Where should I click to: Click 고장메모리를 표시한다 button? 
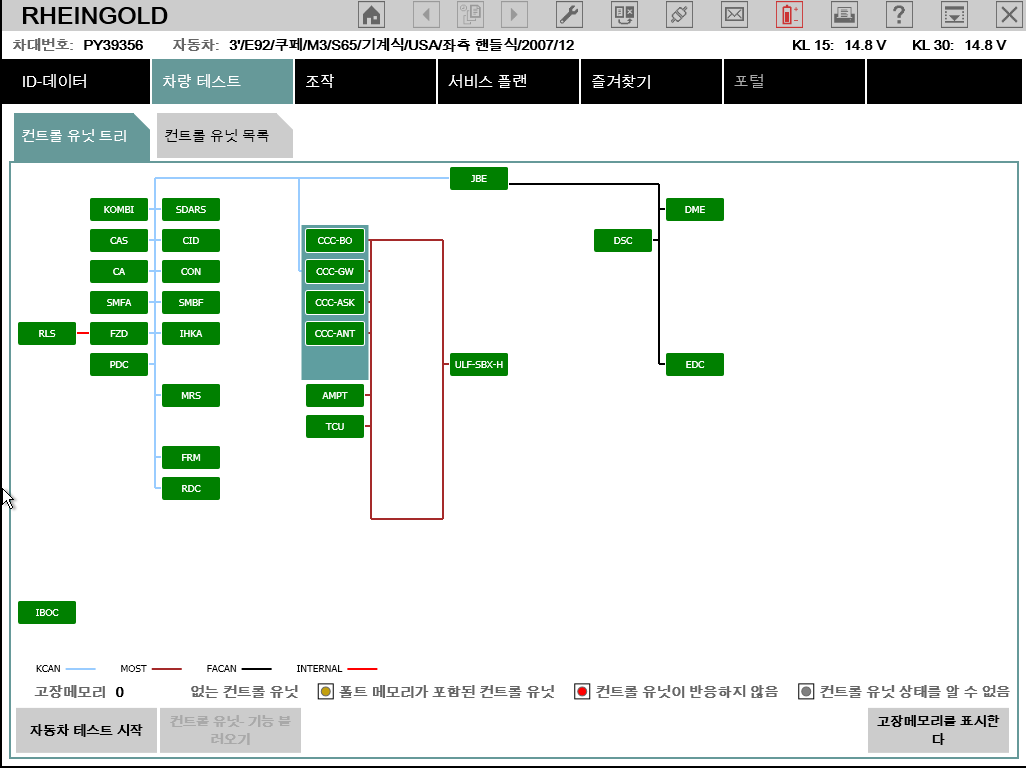click(938, 730)
